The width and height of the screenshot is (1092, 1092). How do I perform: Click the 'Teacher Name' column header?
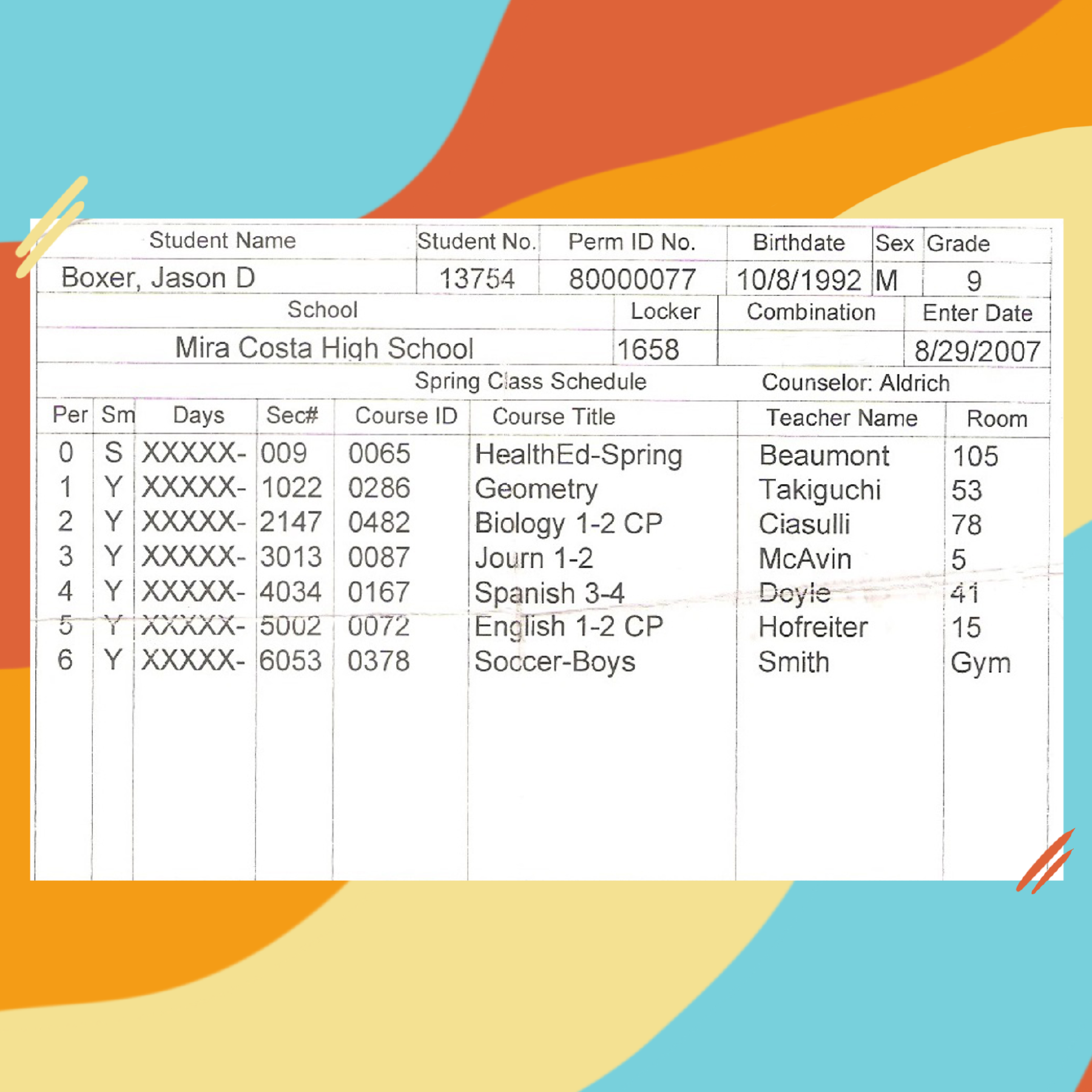tap(842, 418)
